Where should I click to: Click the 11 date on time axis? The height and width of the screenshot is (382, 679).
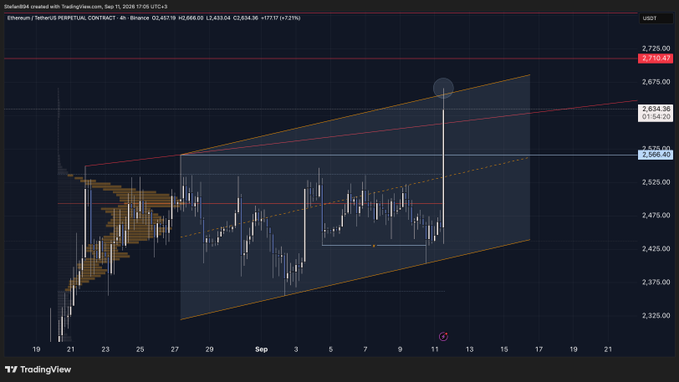[435, 349]
